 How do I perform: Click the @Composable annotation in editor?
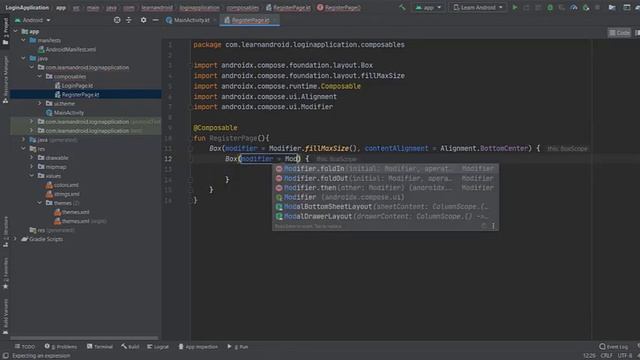coord(215,127)
